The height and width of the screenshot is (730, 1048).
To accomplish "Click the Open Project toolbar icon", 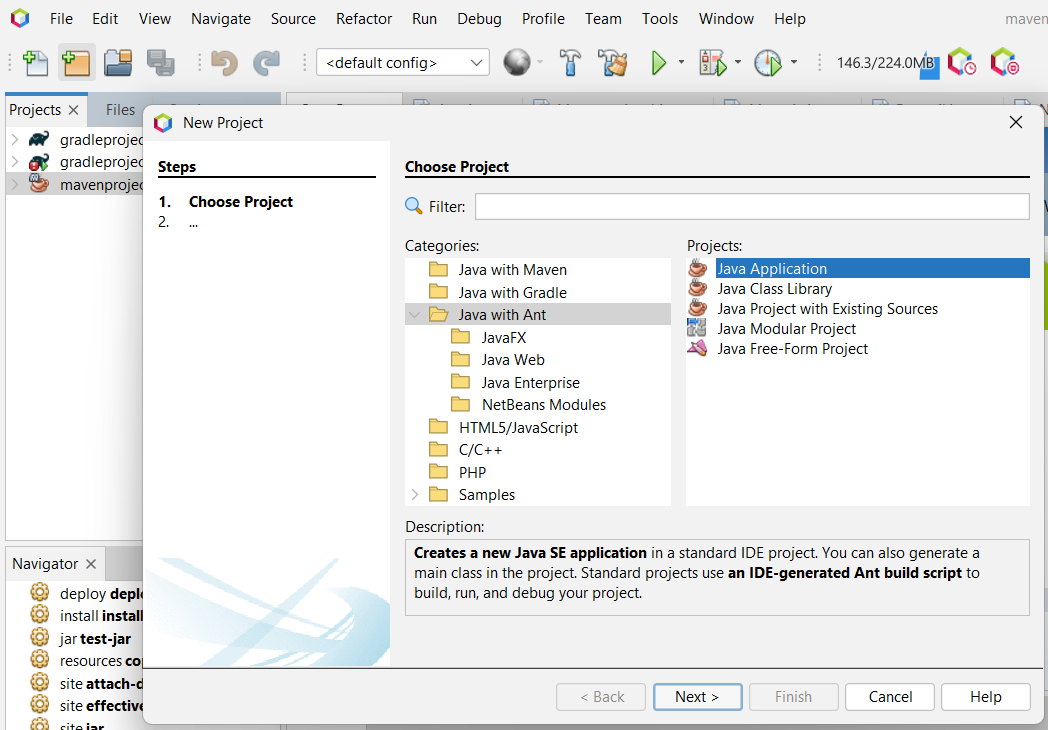I will [118, 63].
